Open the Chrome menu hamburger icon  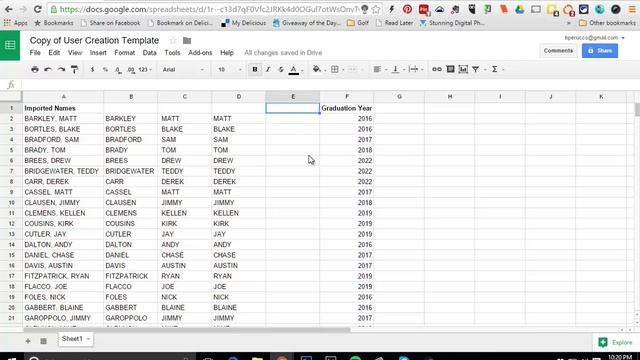631,9
